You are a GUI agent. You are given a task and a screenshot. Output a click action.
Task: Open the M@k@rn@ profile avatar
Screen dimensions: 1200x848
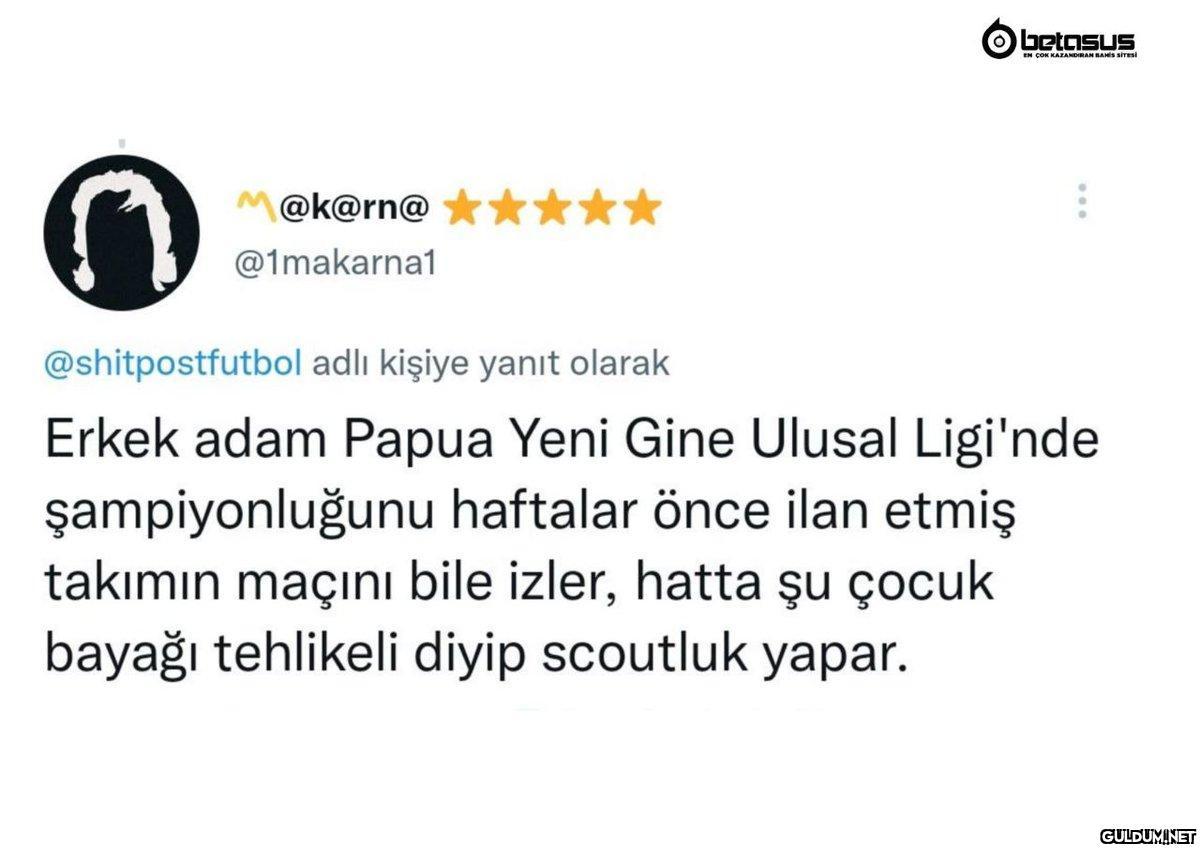tap(122, 233)
